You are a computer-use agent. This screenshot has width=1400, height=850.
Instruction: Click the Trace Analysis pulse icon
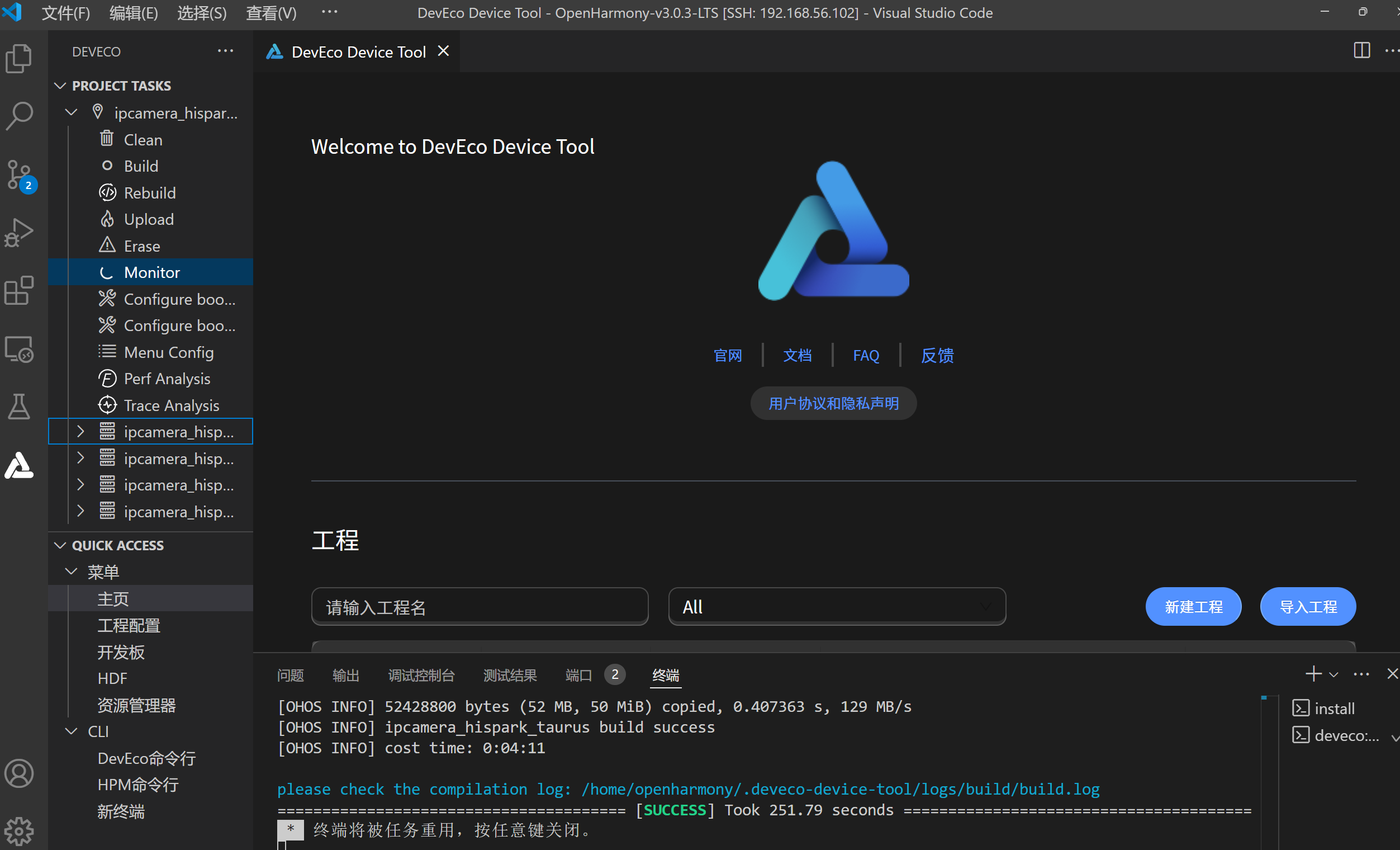(107, 405)
